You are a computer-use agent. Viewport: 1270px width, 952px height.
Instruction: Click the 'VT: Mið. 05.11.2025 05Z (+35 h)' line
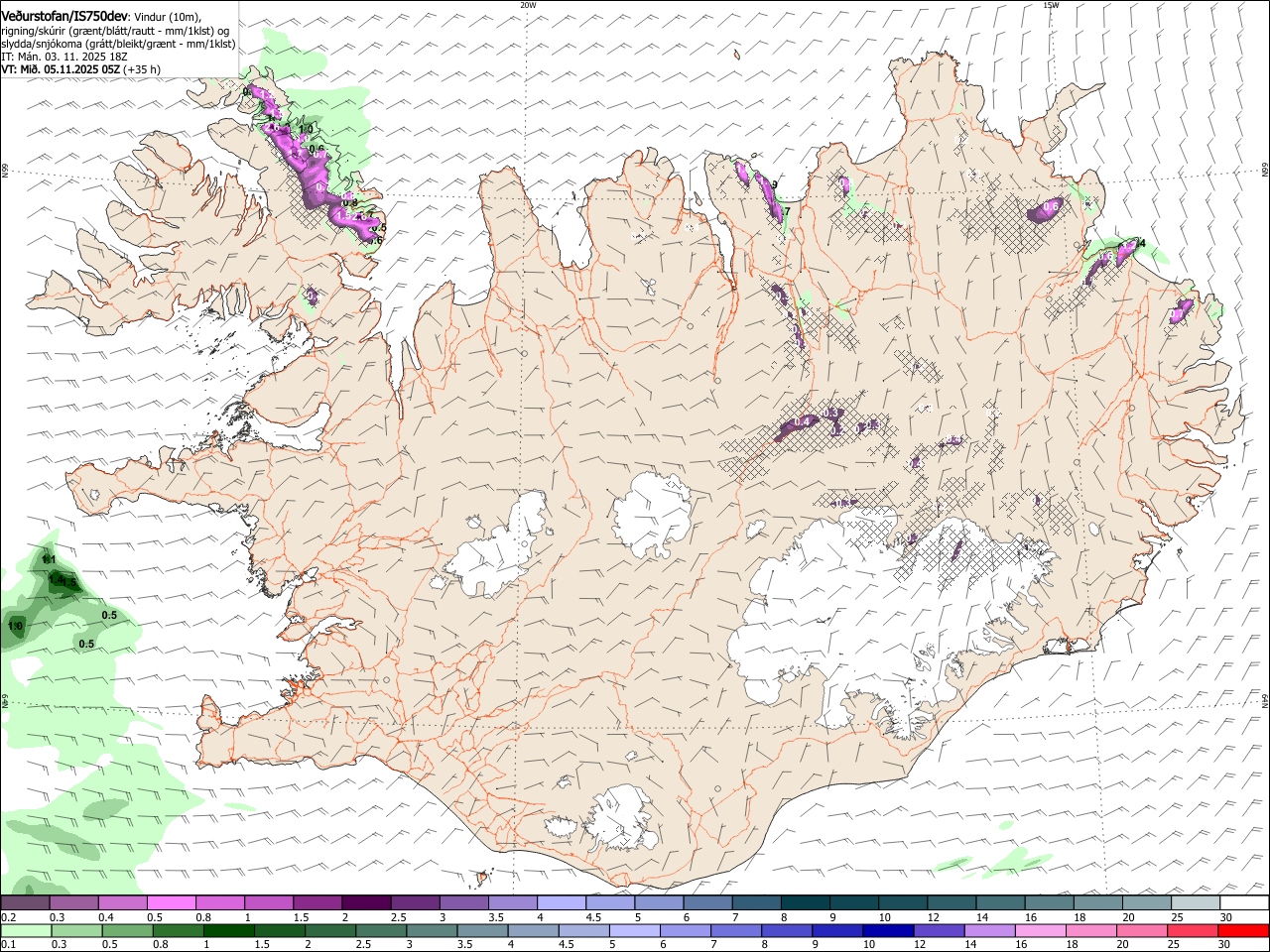[81, 69]
